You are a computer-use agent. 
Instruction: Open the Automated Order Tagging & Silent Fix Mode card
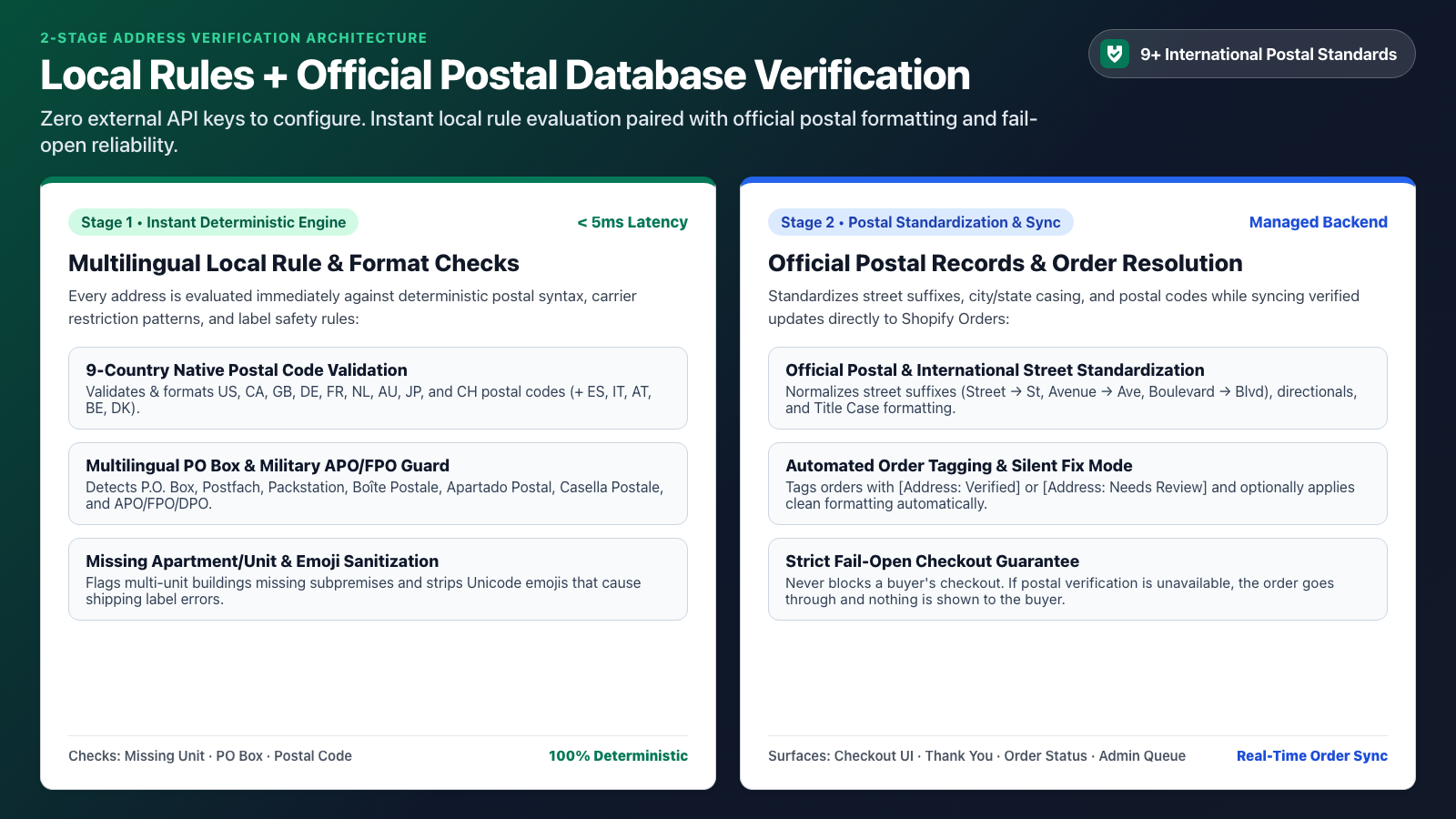[1077, 483]
